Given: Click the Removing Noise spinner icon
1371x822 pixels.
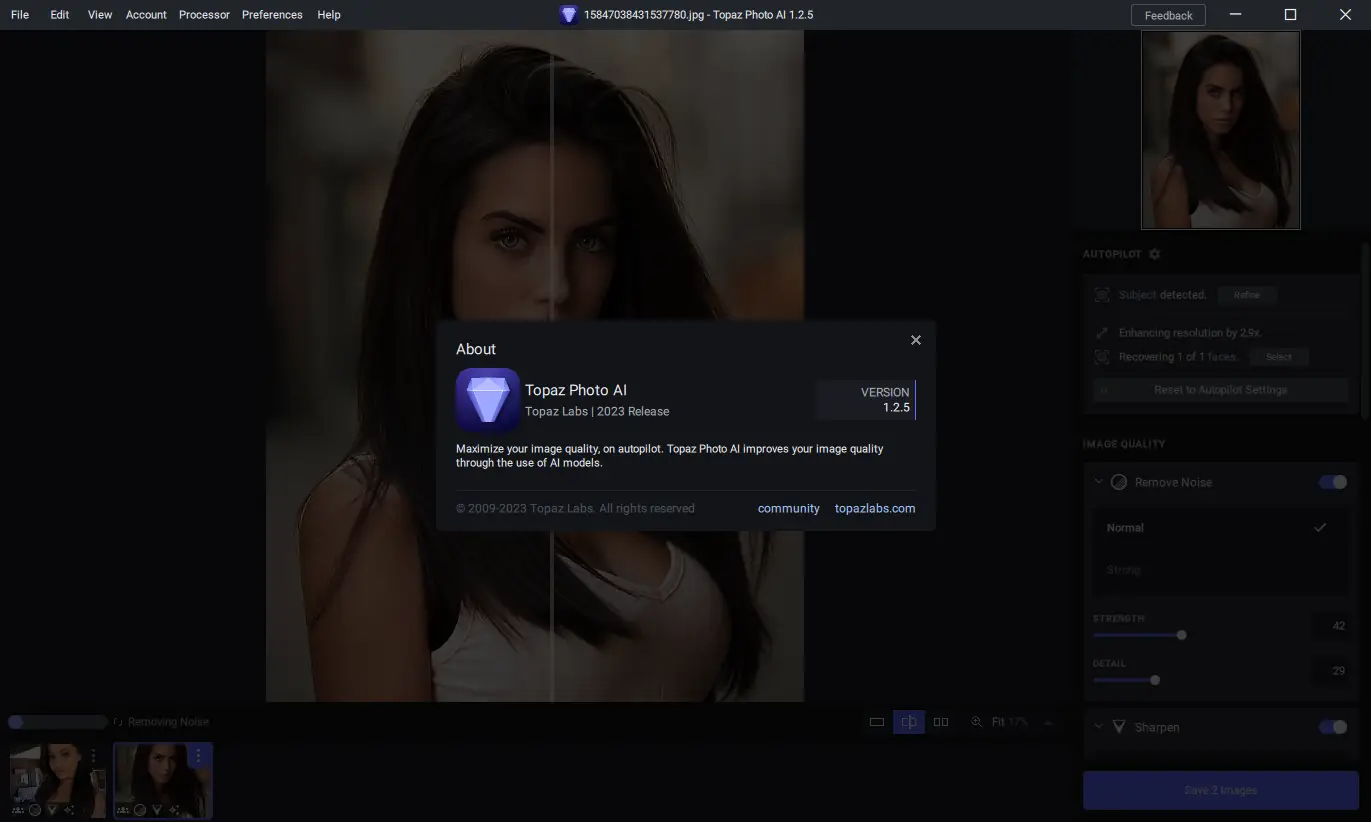Looking at the screenshot, I should [x=118, y=722].
